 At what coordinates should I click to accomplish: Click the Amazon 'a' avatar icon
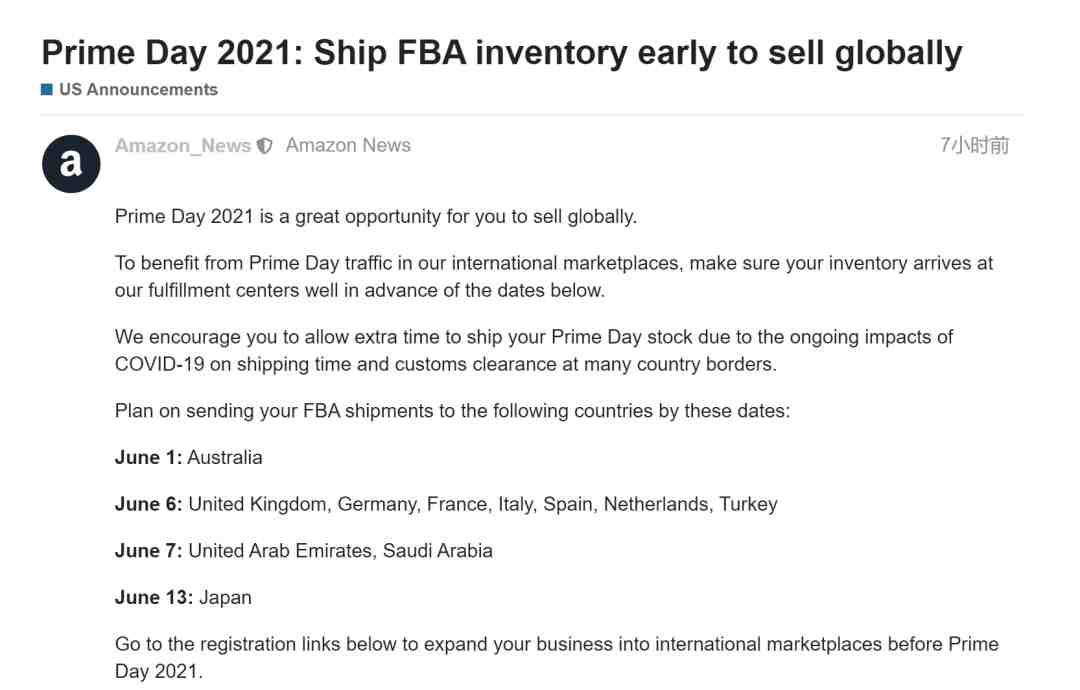tap(71, 164)
